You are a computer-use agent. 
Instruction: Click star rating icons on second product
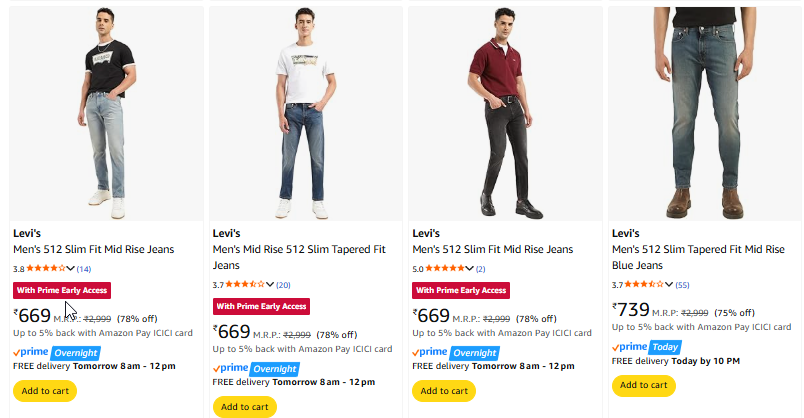click(x=245, y=285)
